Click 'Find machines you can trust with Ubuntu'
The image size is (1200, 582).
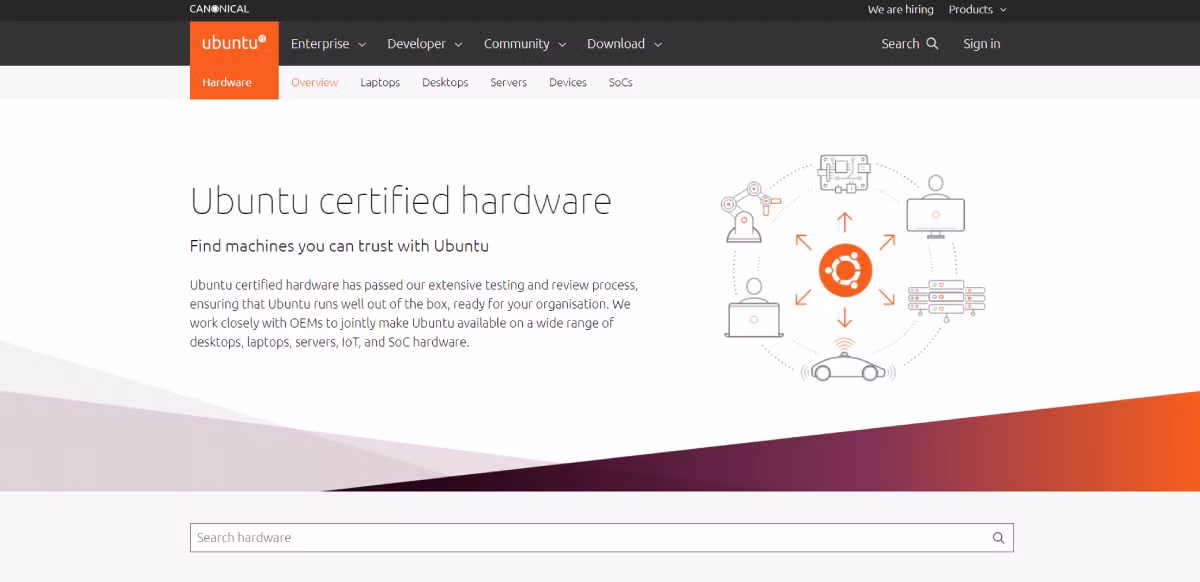point(339,246)
